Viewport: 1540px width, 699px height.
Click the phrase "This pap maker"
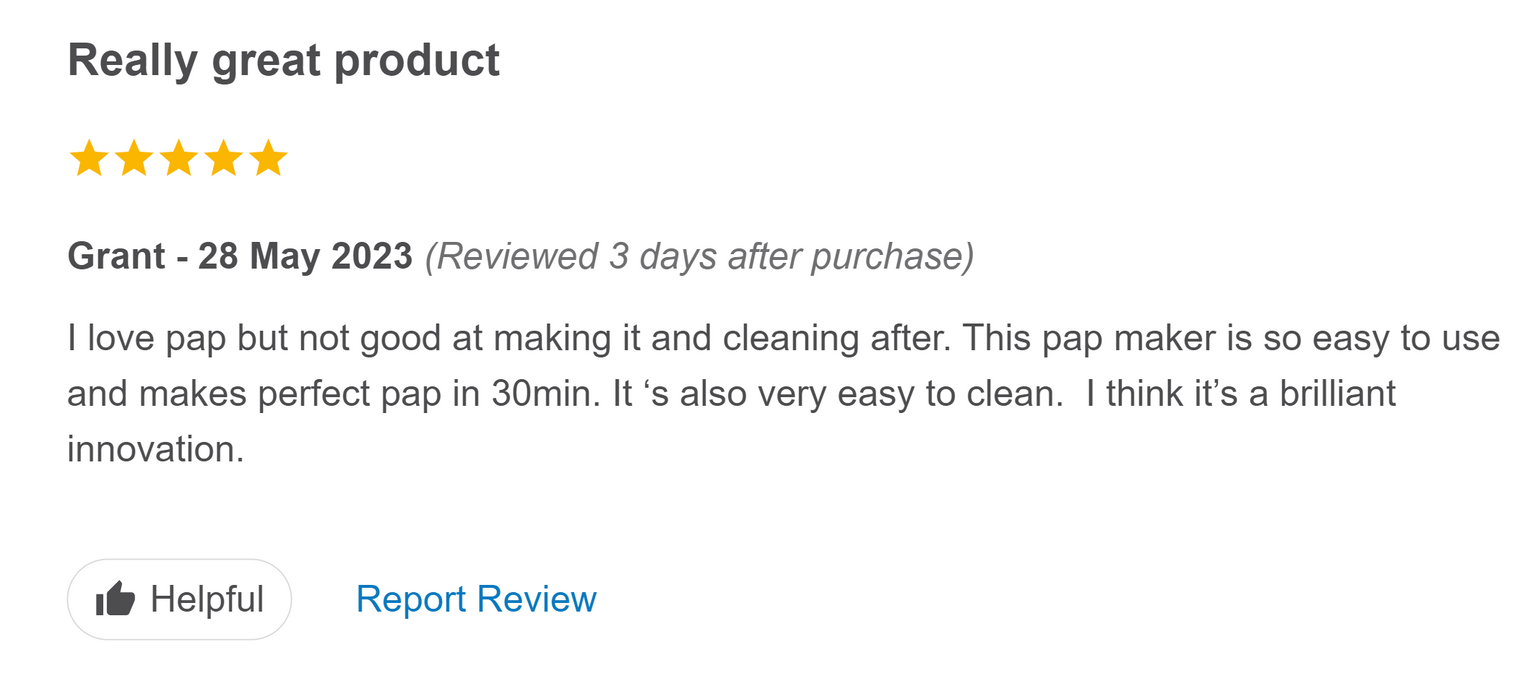1082,339
